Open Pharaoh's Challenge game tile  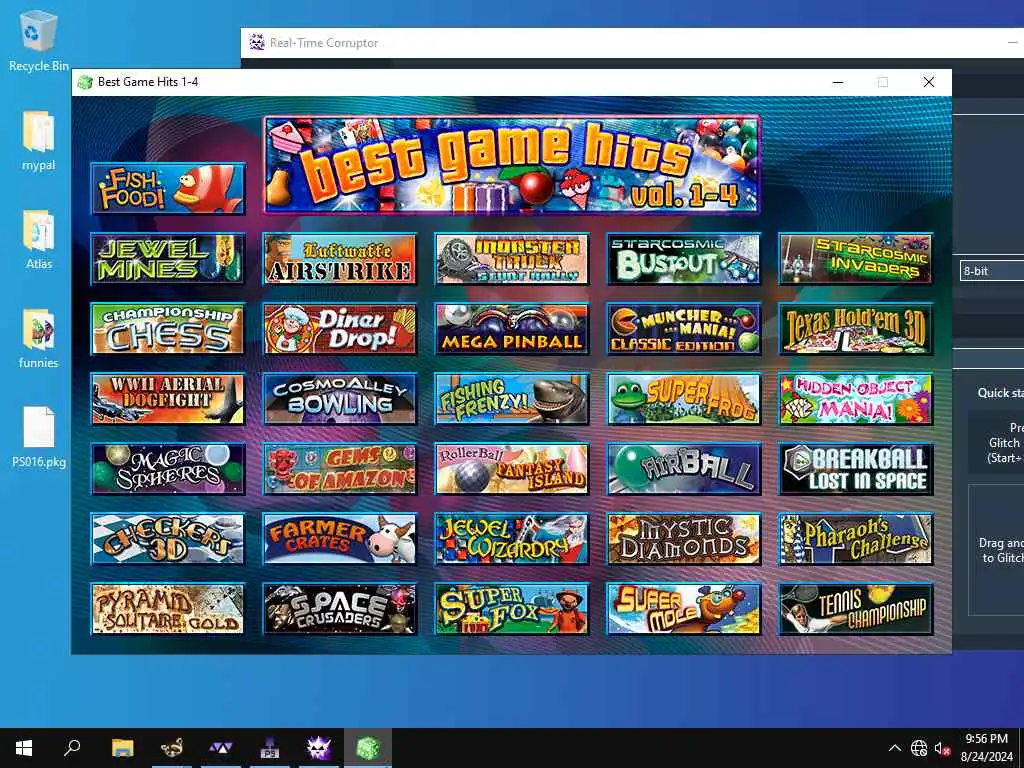(856, 539)
